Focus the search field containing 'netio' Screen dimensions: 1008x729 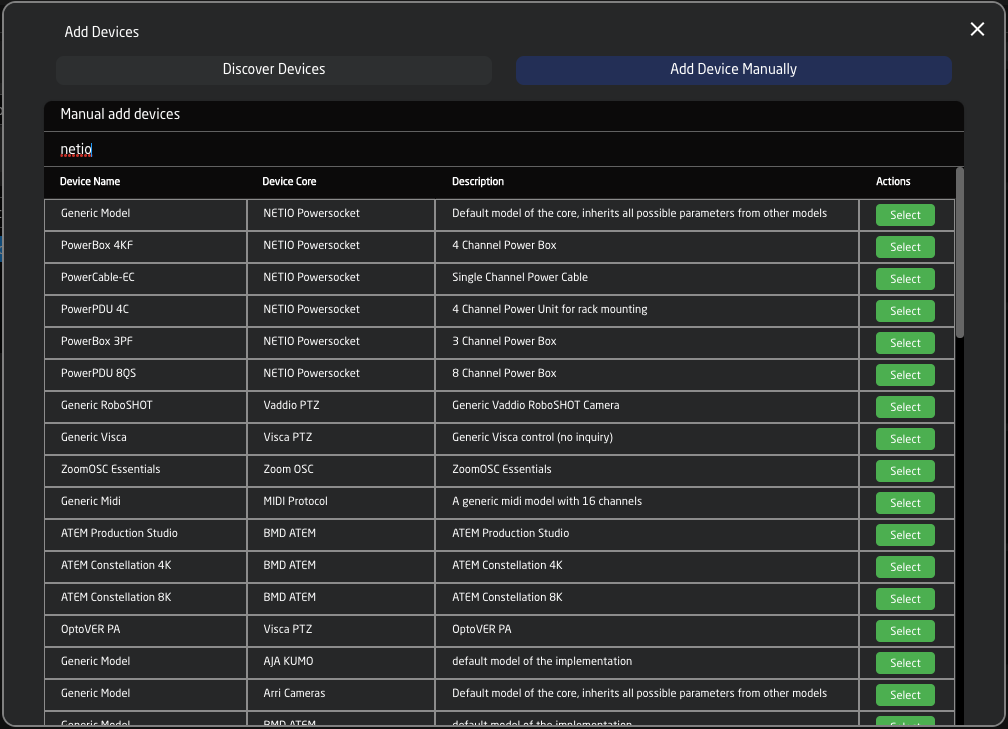504,149
